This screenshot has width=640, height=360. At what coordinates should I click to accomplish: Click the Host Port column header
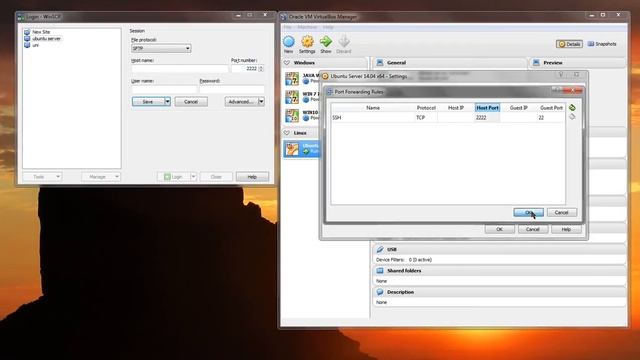click(487, 108)
